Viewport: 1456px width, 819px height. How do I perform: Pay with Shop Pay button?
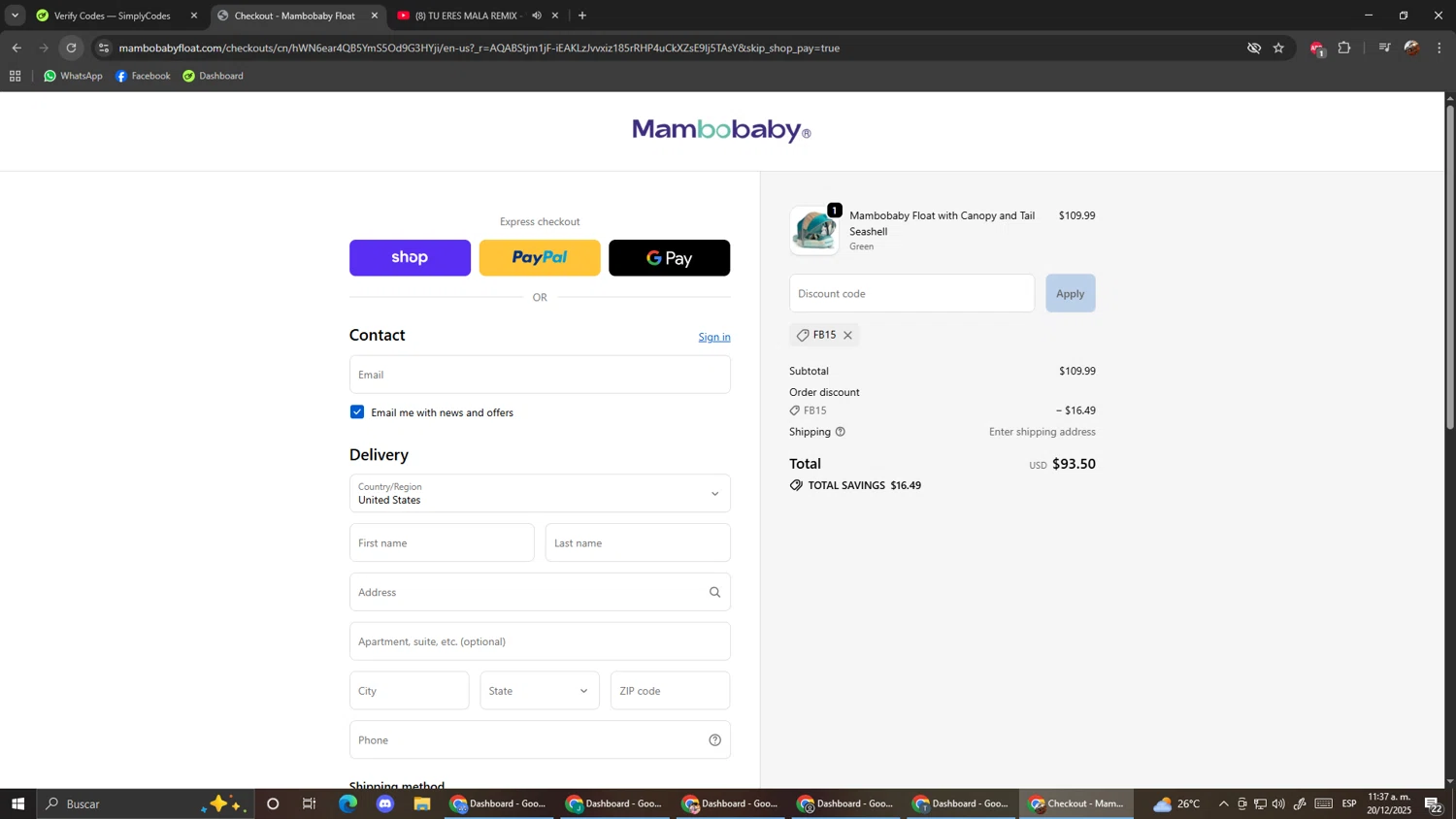pos(410,258)
